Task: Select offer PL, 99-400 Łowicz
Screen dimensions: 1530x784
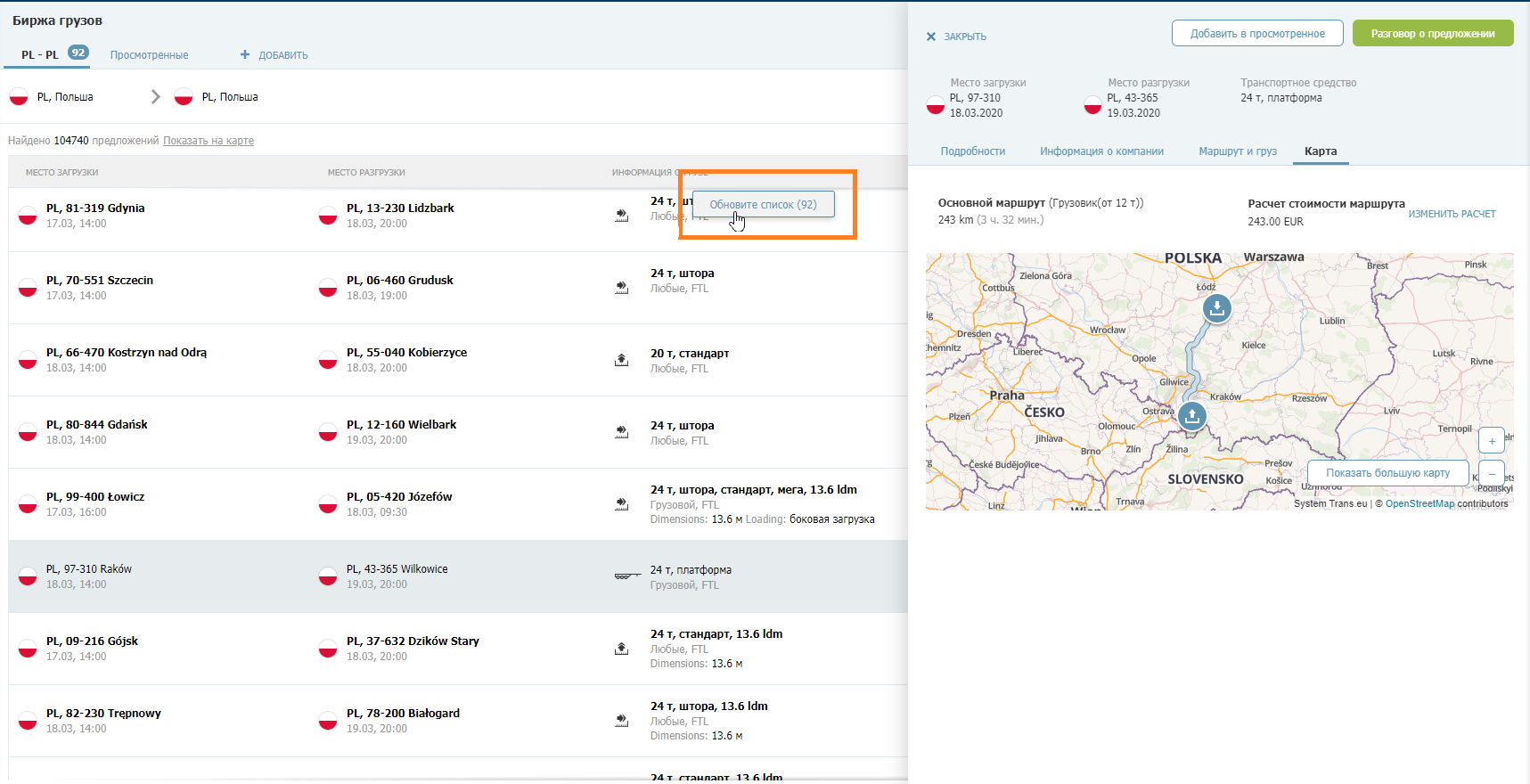Action: pyautogui.click(x=95, y=496)
